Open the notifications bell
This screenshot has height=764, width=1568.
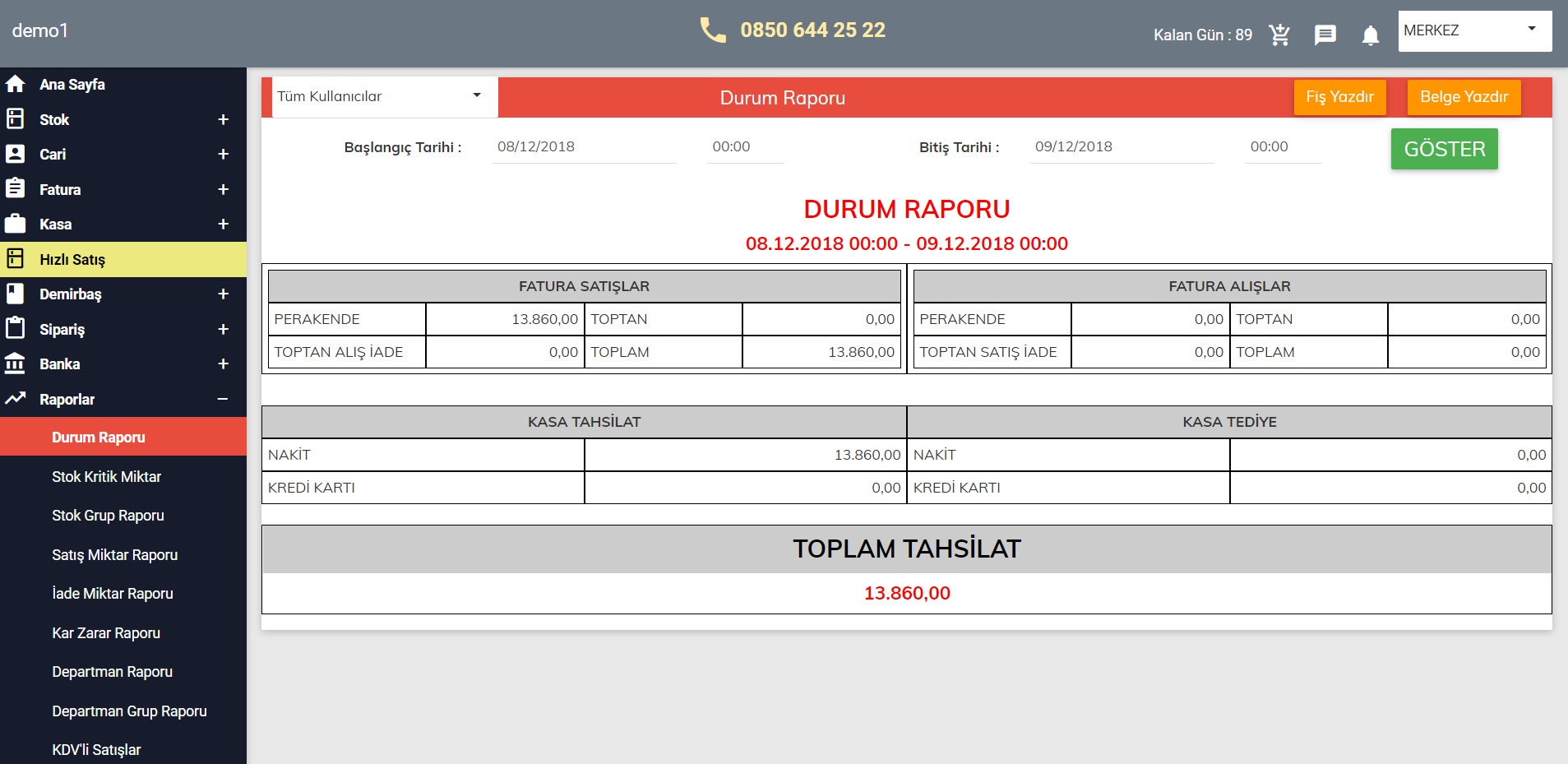pyautogui.click(x=1370, y=35)
